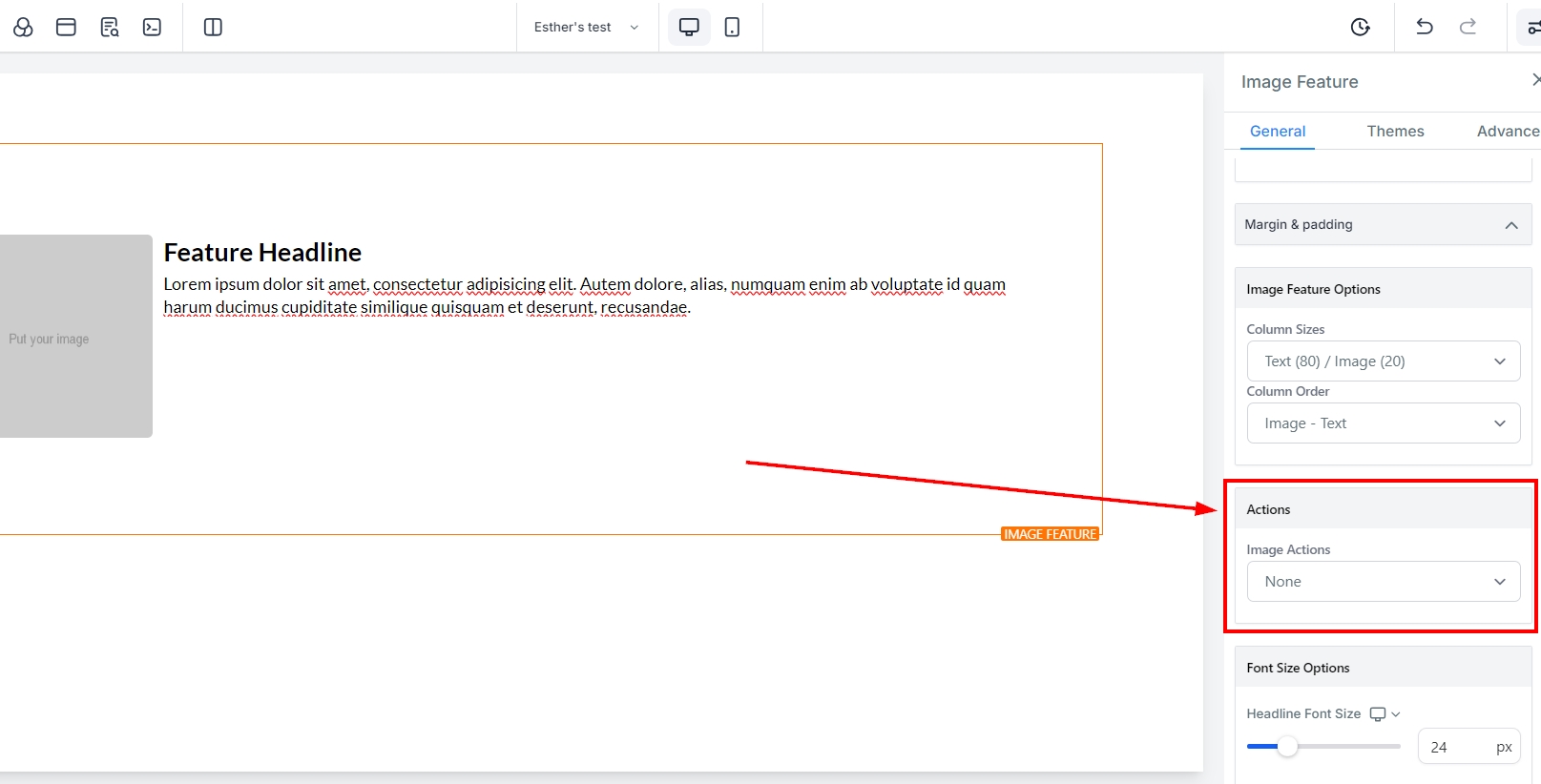
Task: Select the General tab
Action: pos(1278,132)
